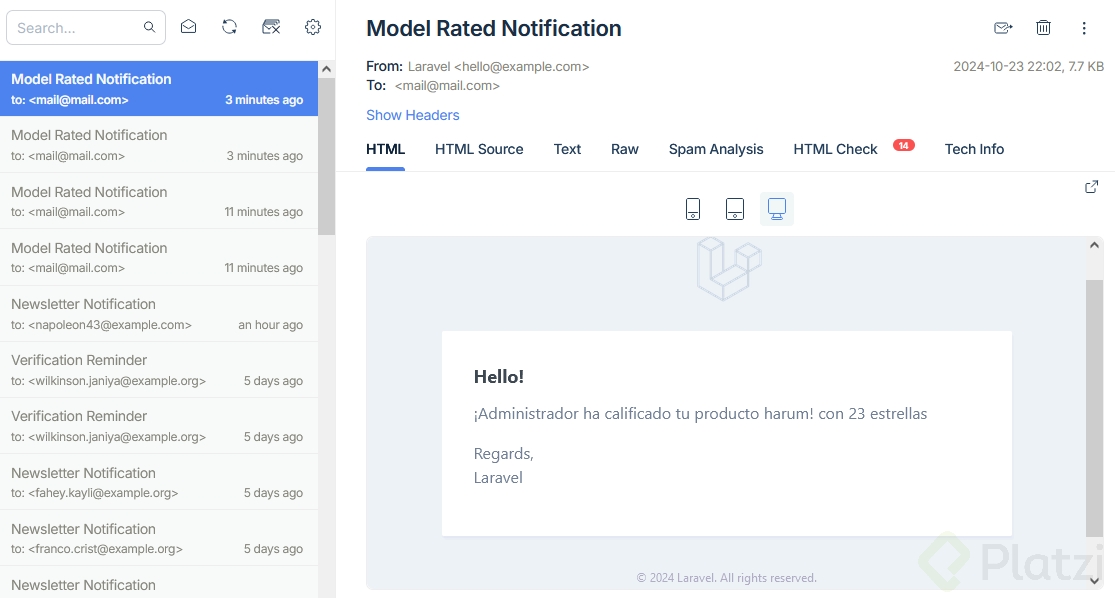Open the HTML Check tab
Image resolution: width=1115 pixels, height=598 pixels.
[835, 149]
